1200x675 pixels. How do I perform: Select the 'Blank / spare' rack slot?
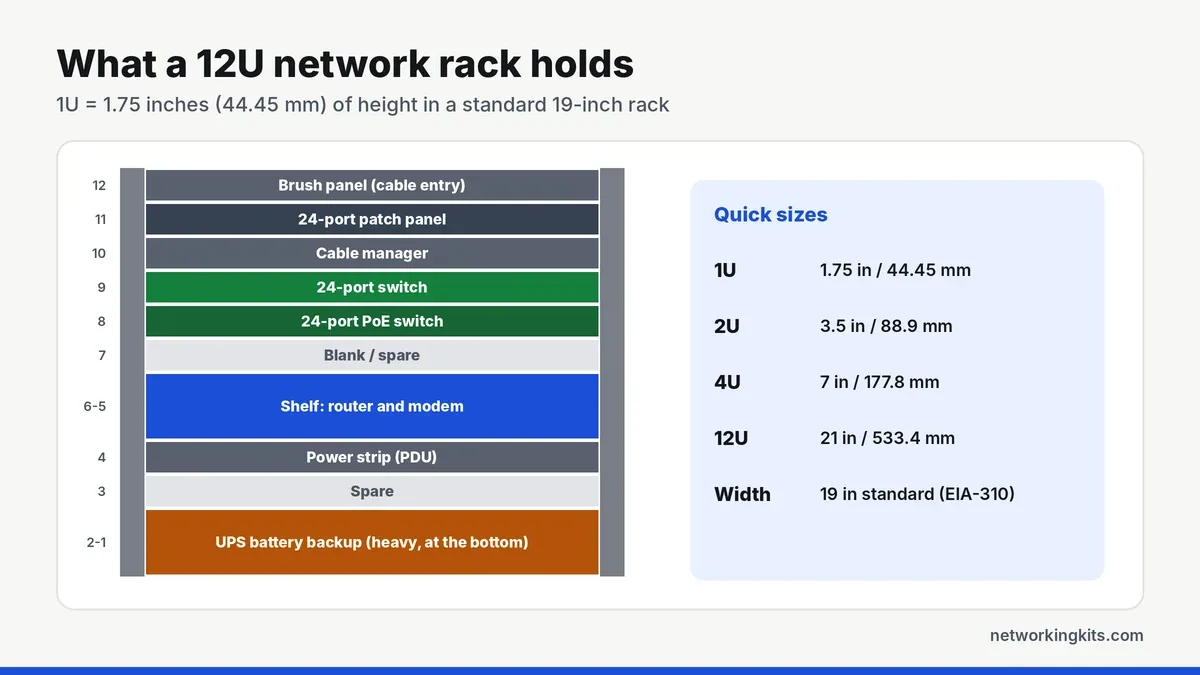[372, 355]
